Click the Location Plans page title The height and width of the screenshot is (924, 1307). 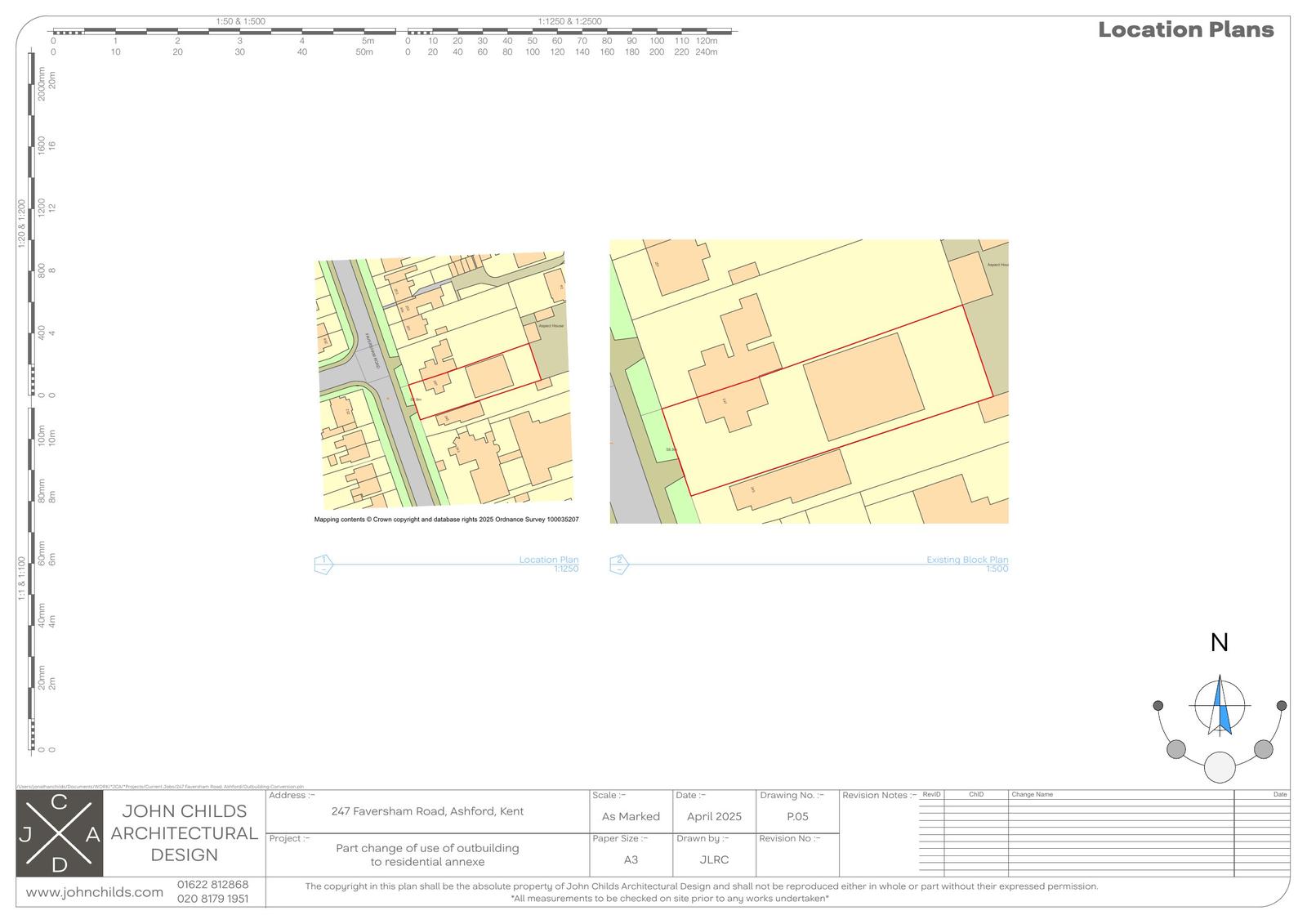pos(1185,30)
